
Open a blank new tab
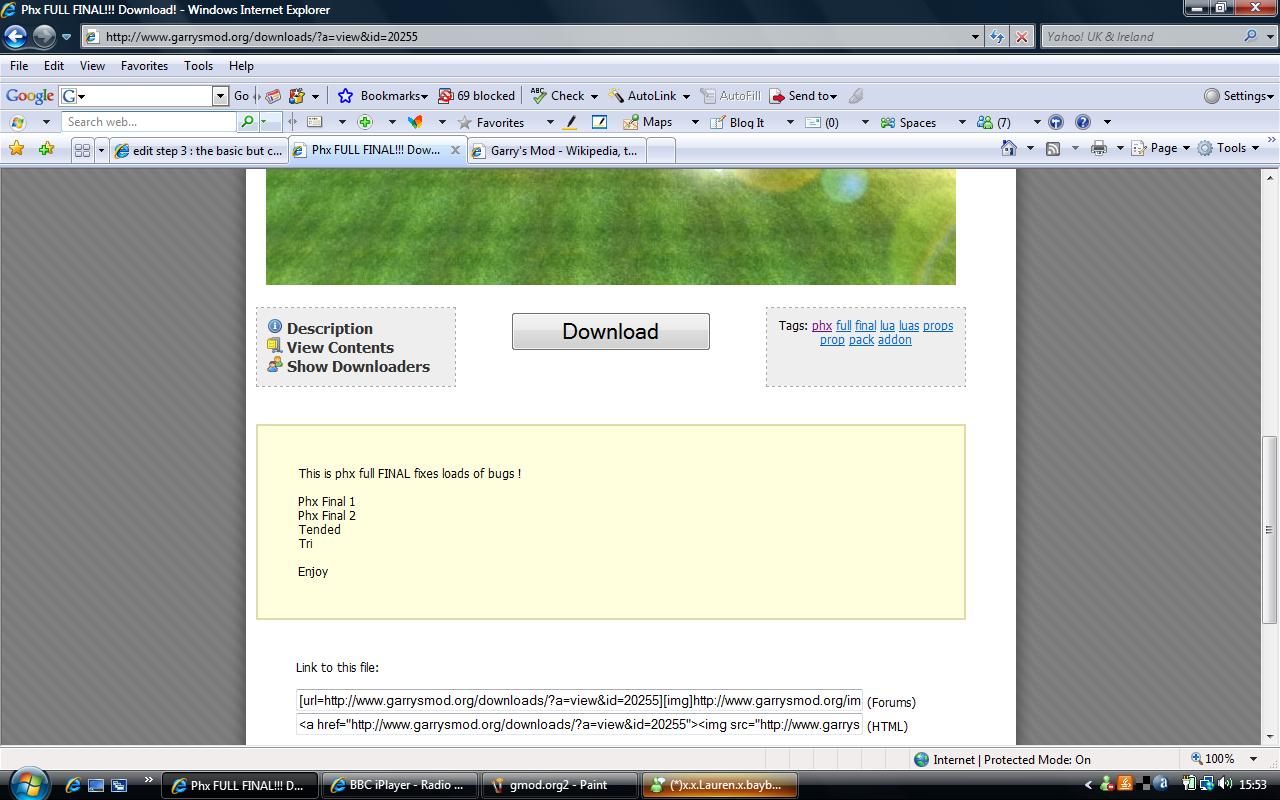coord(661,151)
